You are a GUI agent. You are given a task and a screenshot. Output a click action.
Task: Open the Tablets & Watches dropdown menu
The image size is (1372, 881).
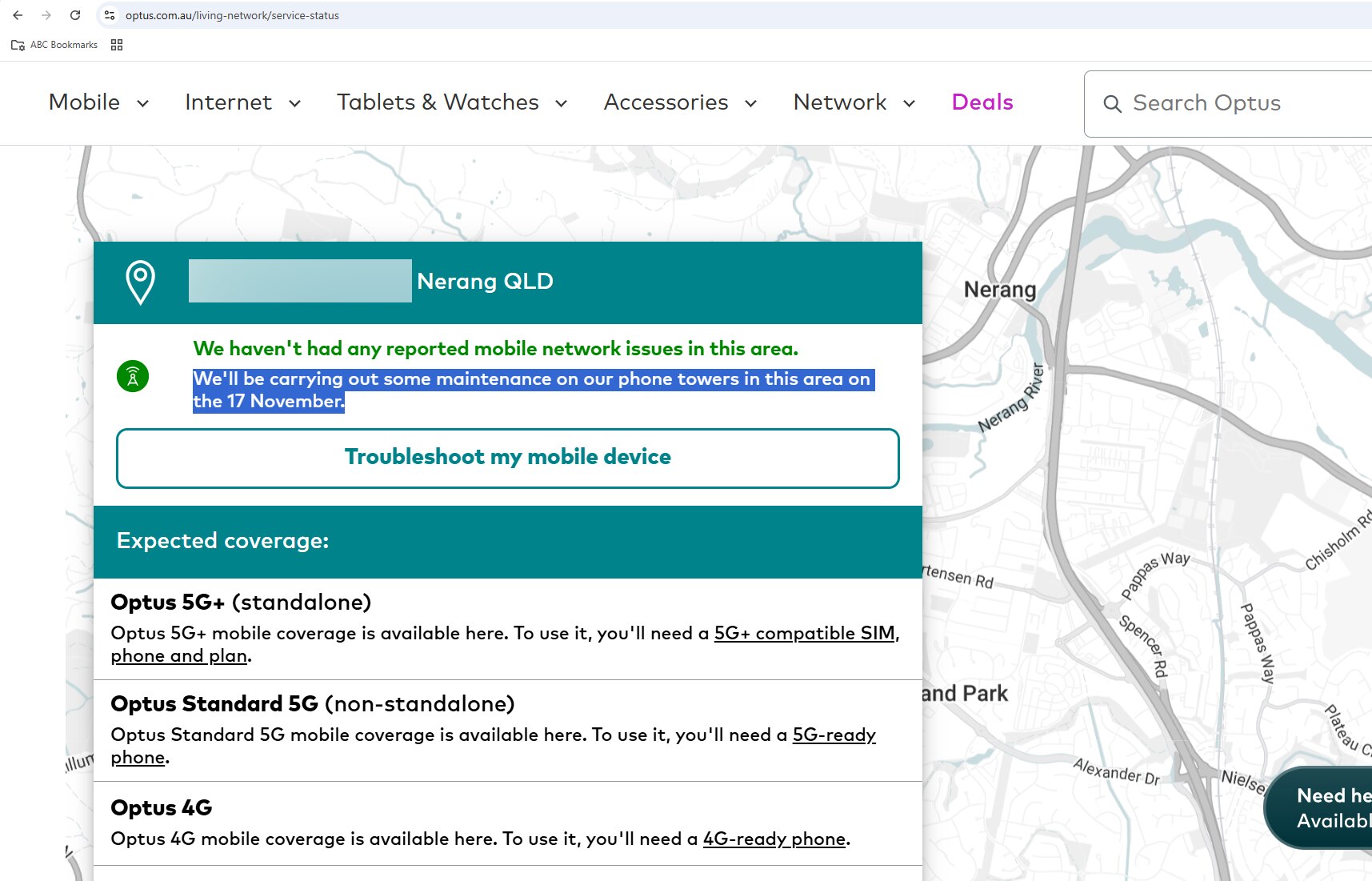(x=451, y=102)
